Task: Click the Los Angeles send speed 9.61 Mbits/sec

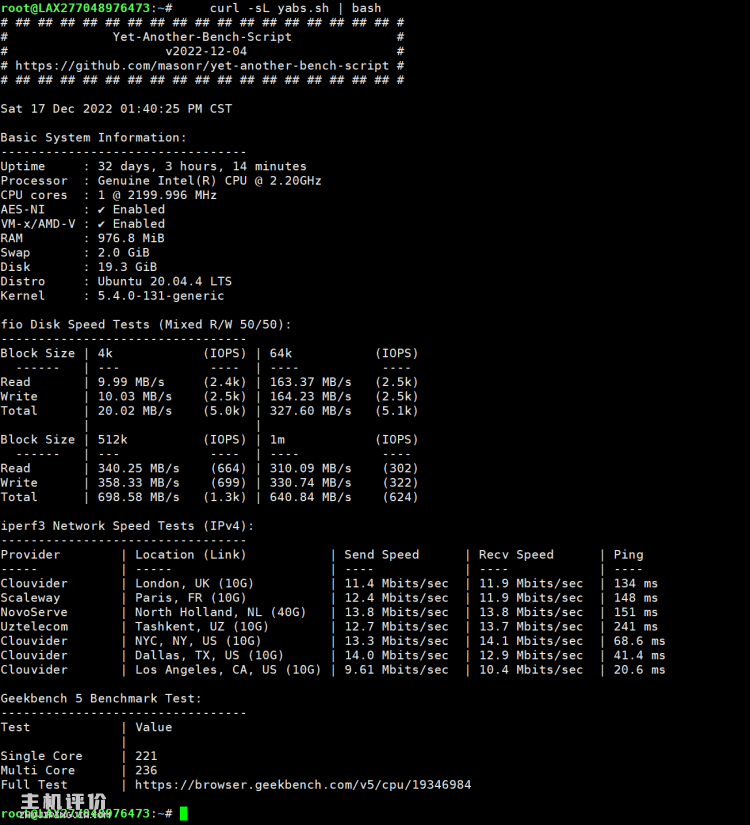Action: click(396, 670)
